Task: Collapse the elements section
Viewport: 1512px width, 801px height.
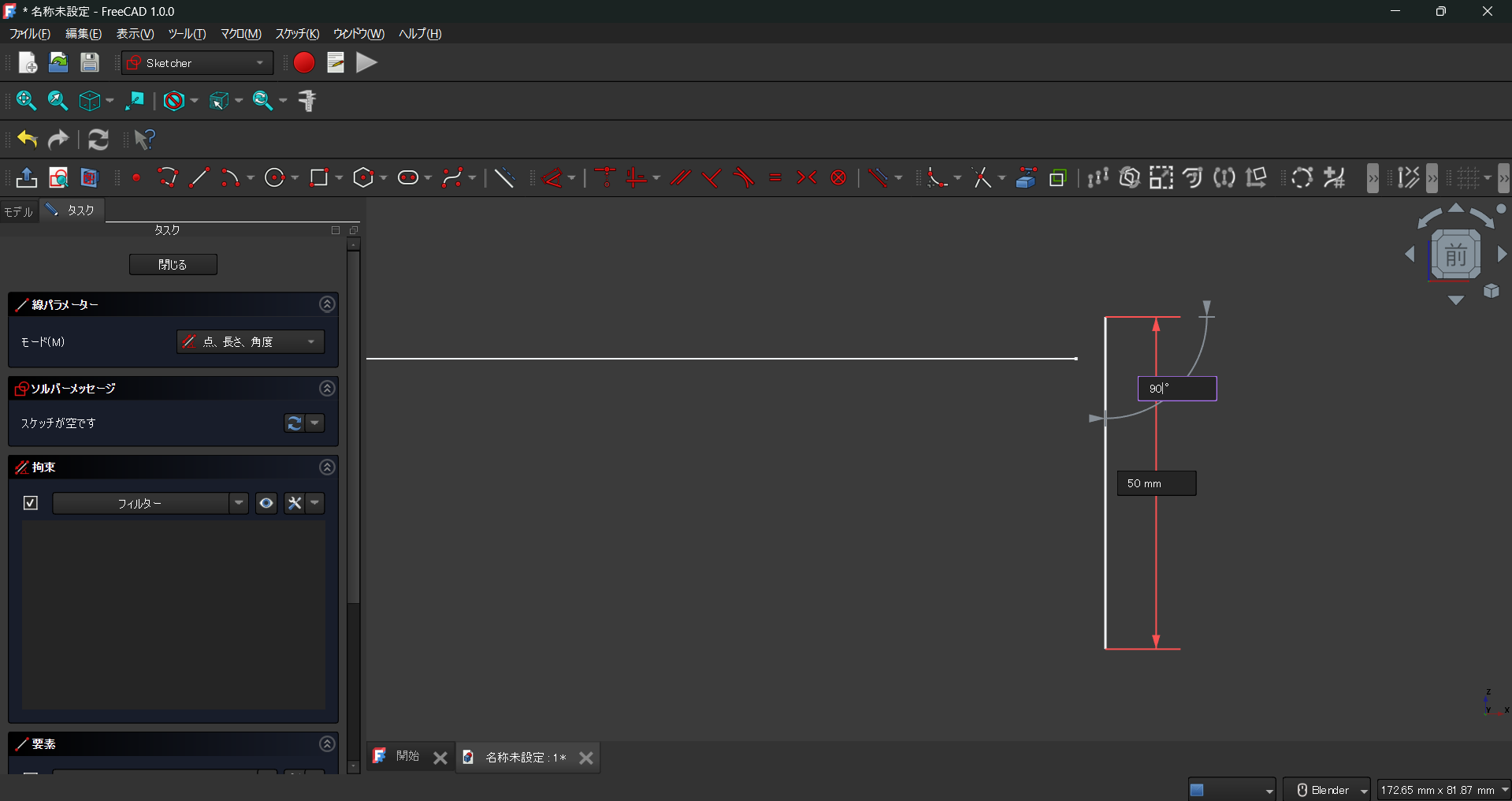Action: click(327, 744)
